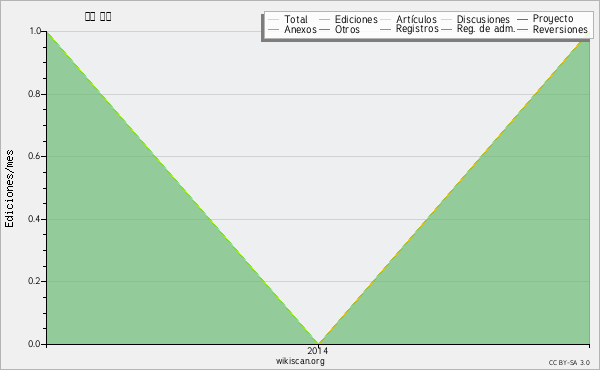
Task: Click the Ediciones legend label
Action: (x=356, y=19)
